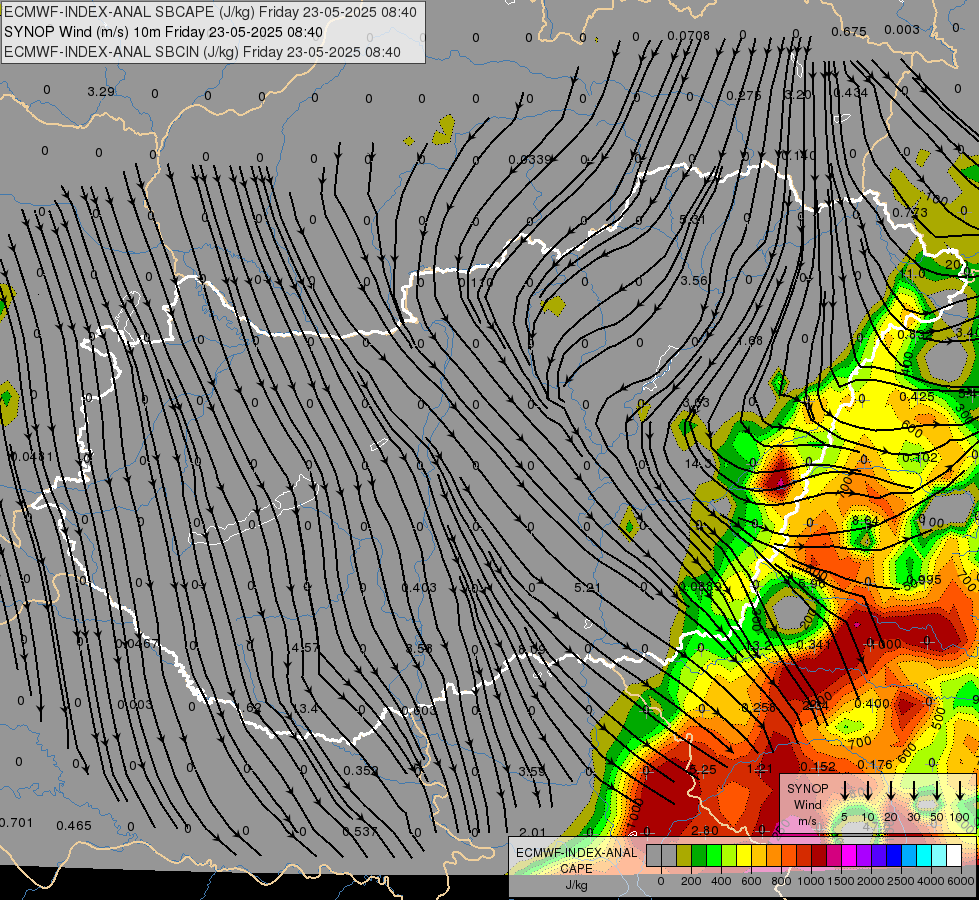Click the 3.56 value on the map
Screen dimensions: 979x900
(694, 280)
